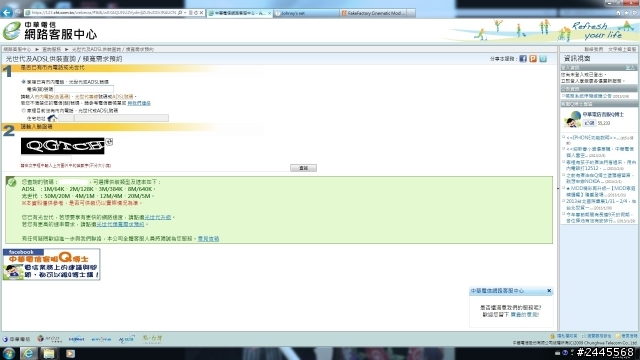Switch to Johney's.net tab
The image size is (640, 360).
pyautogui.click(x=306, y=13)
